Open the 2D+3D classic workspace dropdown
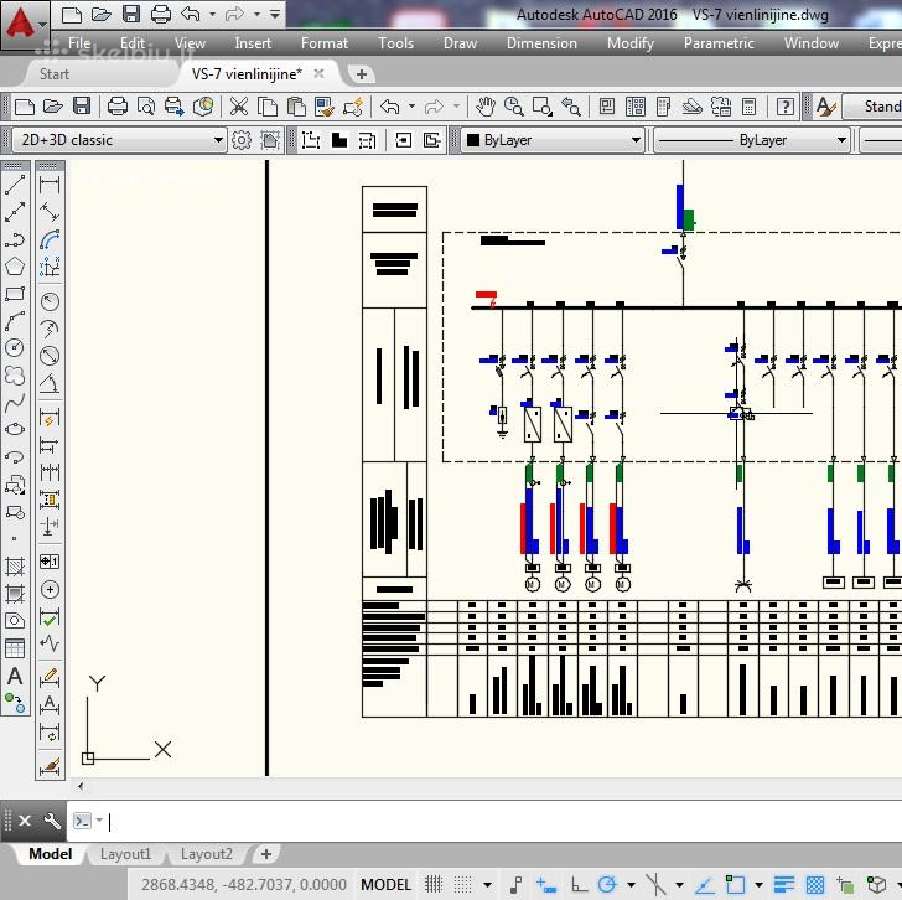The width and height of the screenshot is (902, 900). 119,140
